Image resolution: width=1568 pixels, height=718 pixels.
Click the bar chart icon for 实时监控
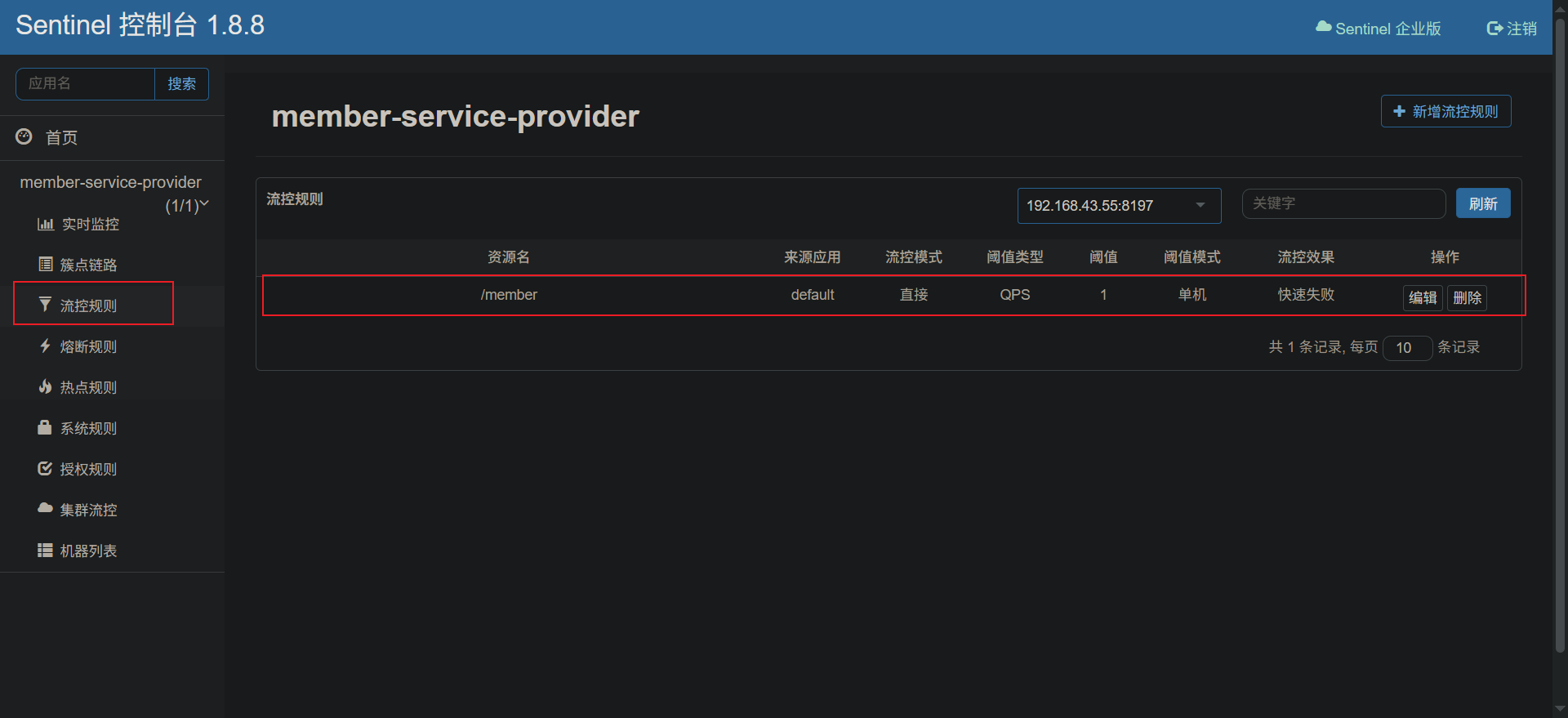pos(46,224)
